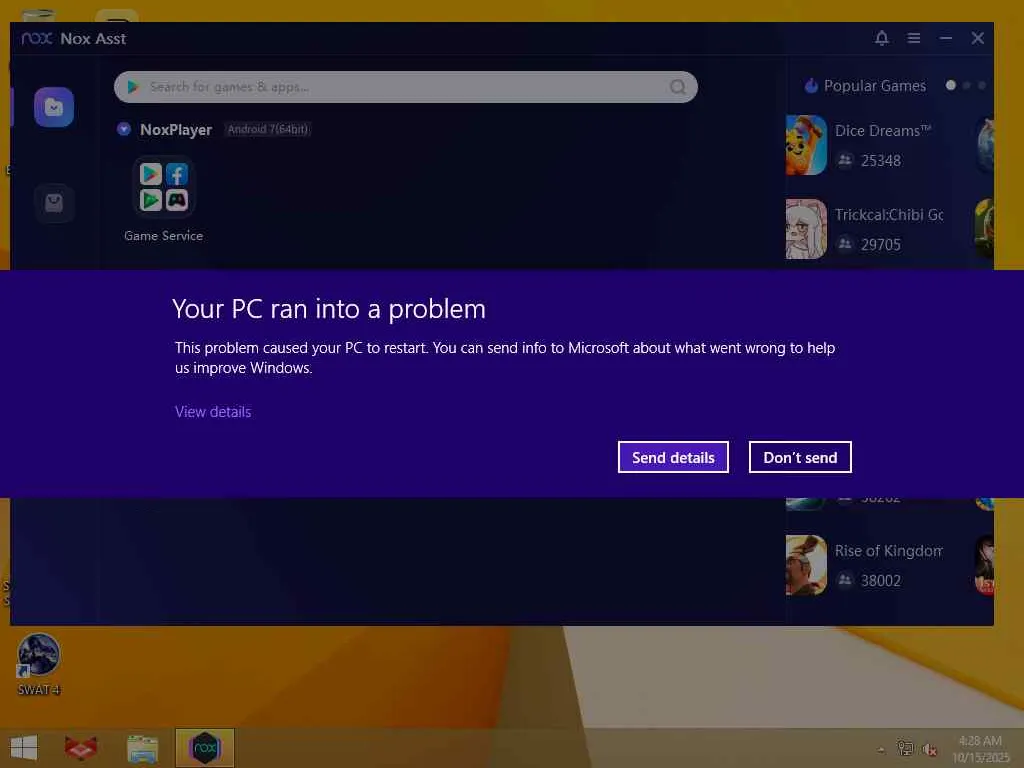Collapse the NoxPlayer section arrow
Viewport: 1024px width, 768px height.
click(x=123, y=129)
